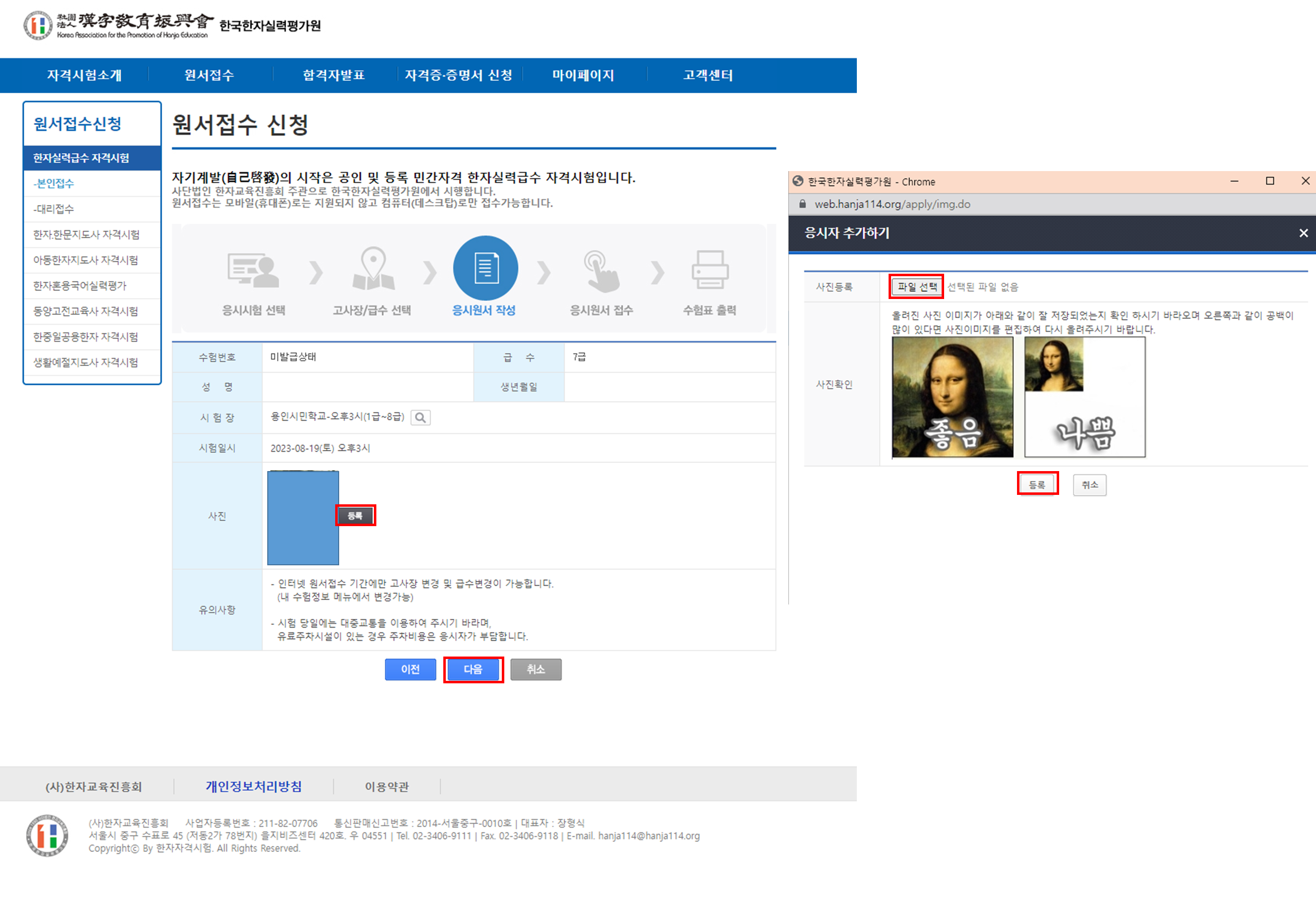The width and height of the screenshot is (1316, 902).
Task: Click the 응시원서 작성 document icon
Action: click(485, 268)
